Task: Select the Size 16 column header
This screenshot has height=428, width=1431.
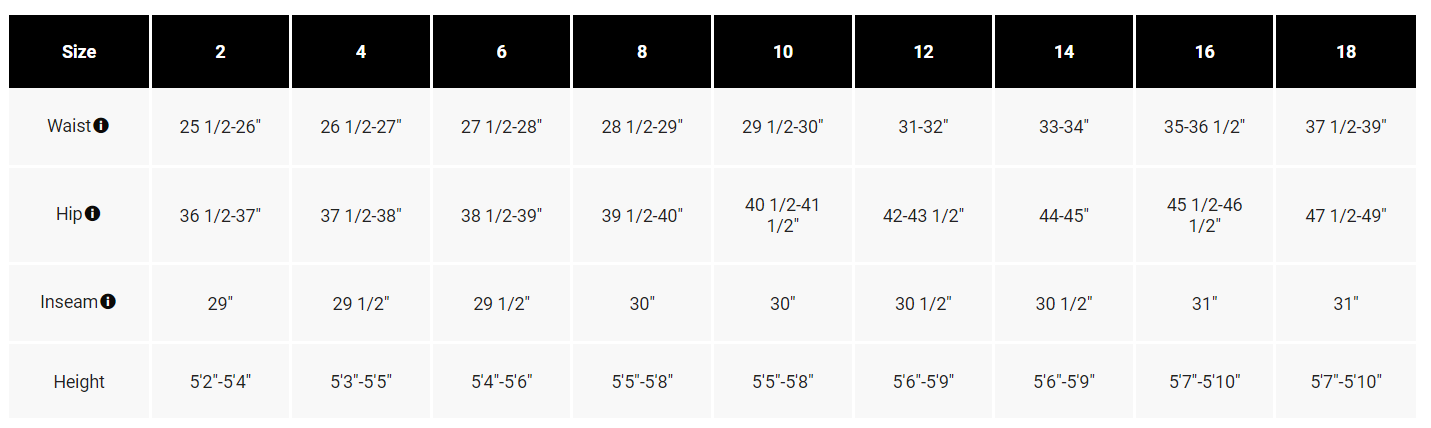Action: 1205,52
